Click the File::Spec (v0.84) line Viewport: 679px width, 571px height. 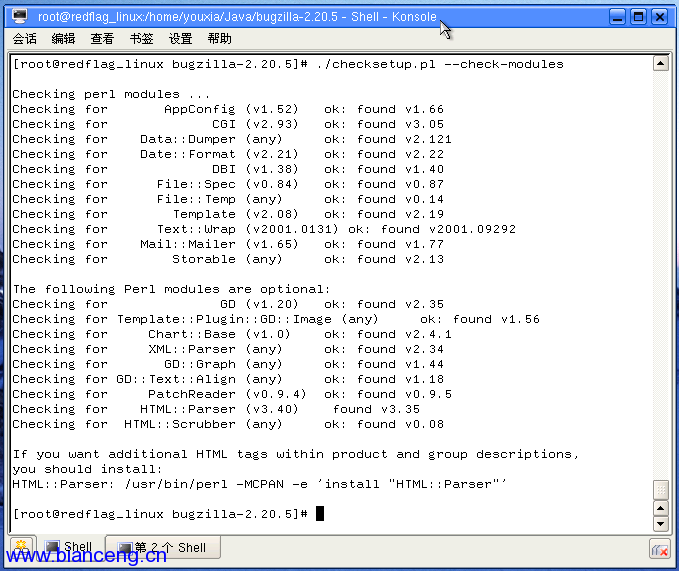[228, 184]
